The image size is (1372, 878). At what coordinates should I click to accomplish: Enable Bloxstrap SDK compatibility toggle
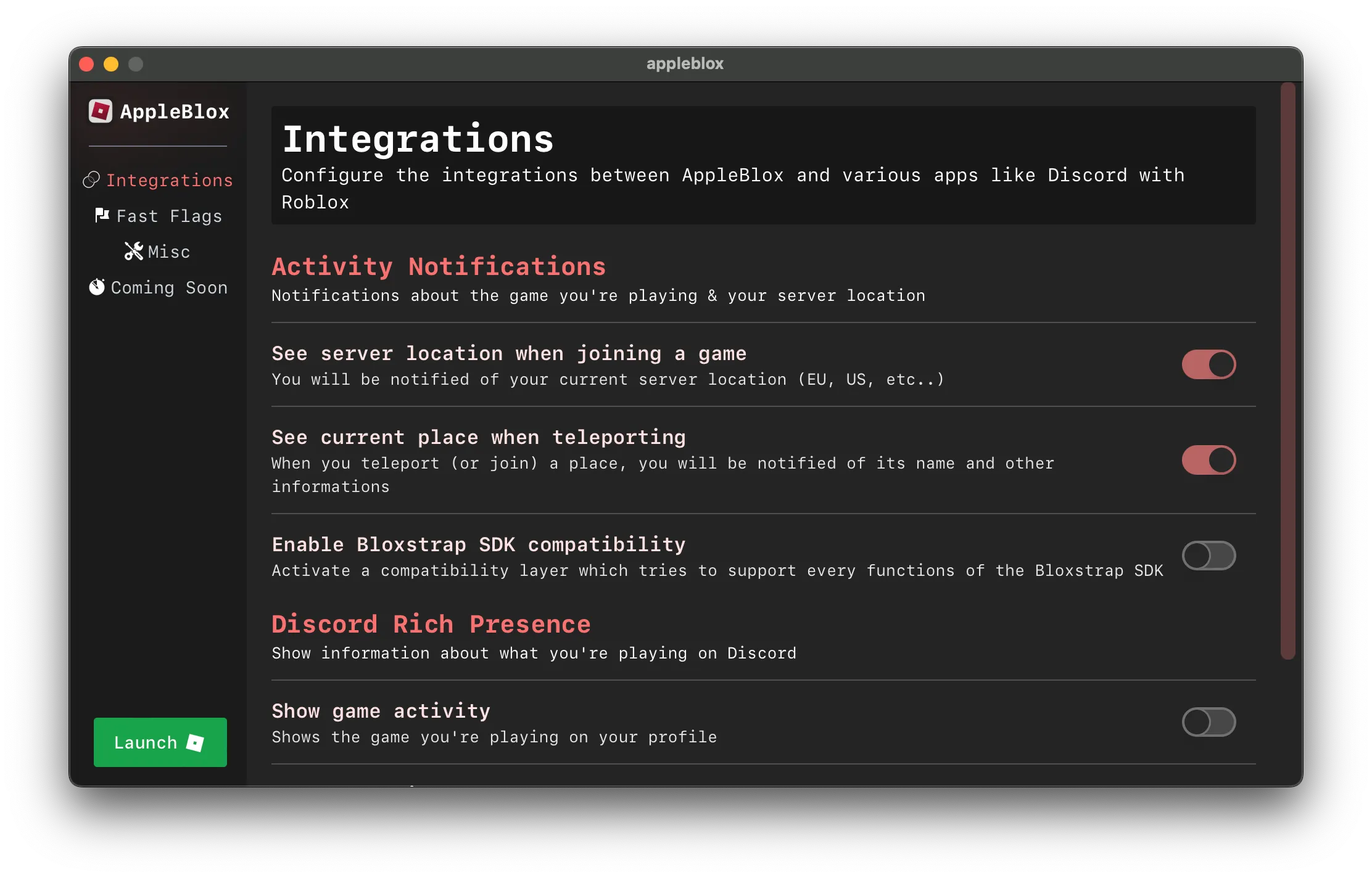1208,556
